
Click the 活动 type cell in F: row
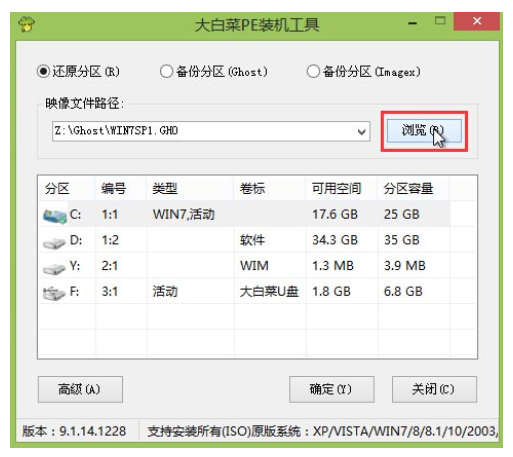click(165, 292)
